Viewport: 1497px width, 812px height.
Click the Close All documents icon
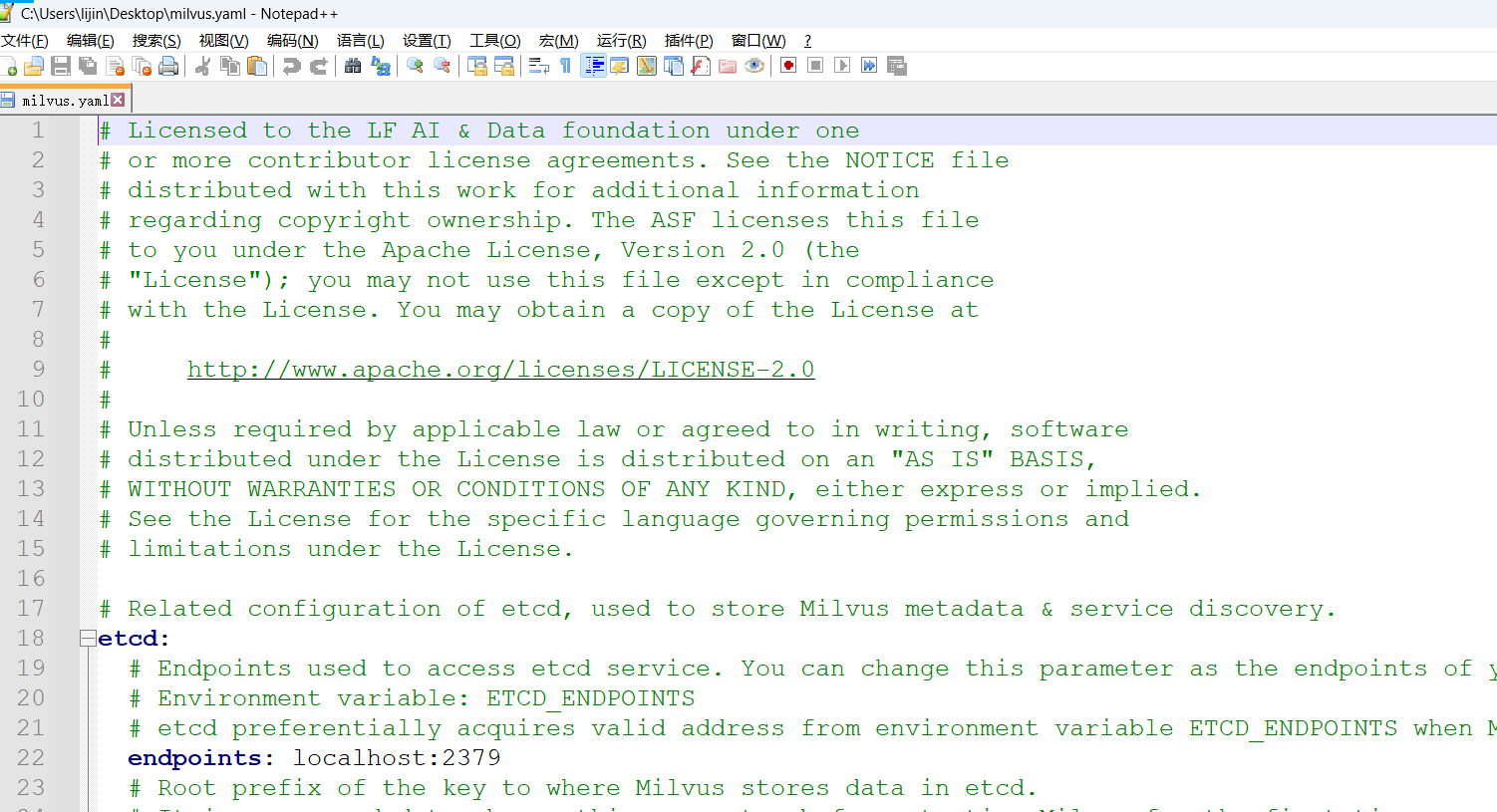point(143,66)
